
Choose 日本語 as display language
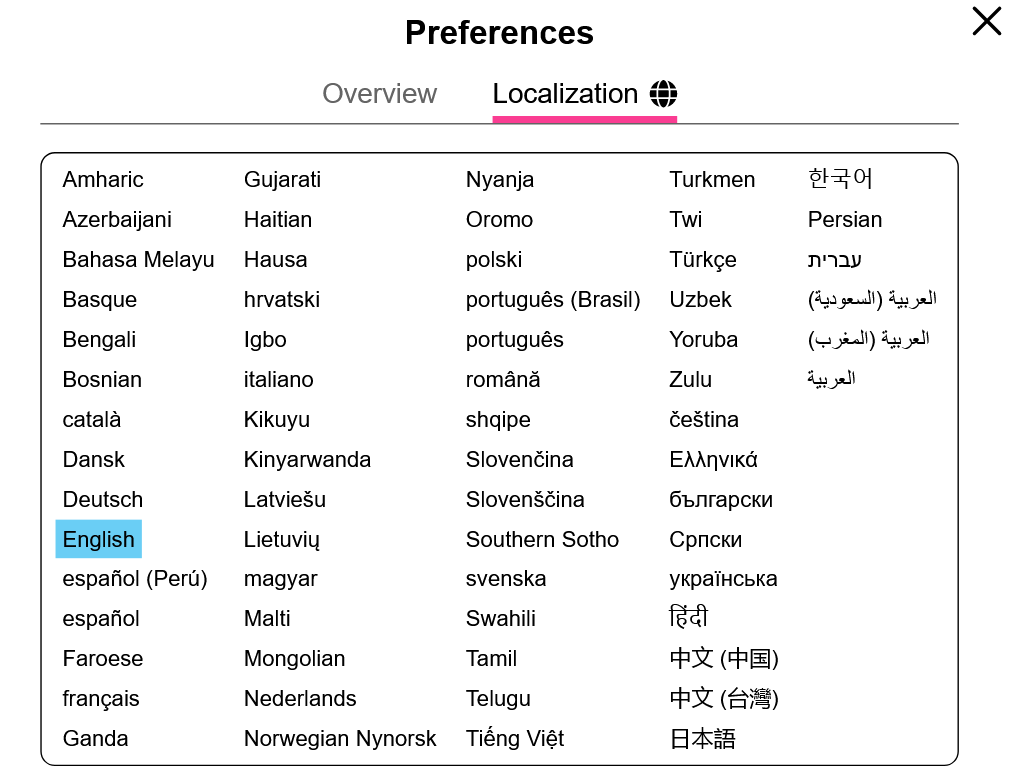702,739
